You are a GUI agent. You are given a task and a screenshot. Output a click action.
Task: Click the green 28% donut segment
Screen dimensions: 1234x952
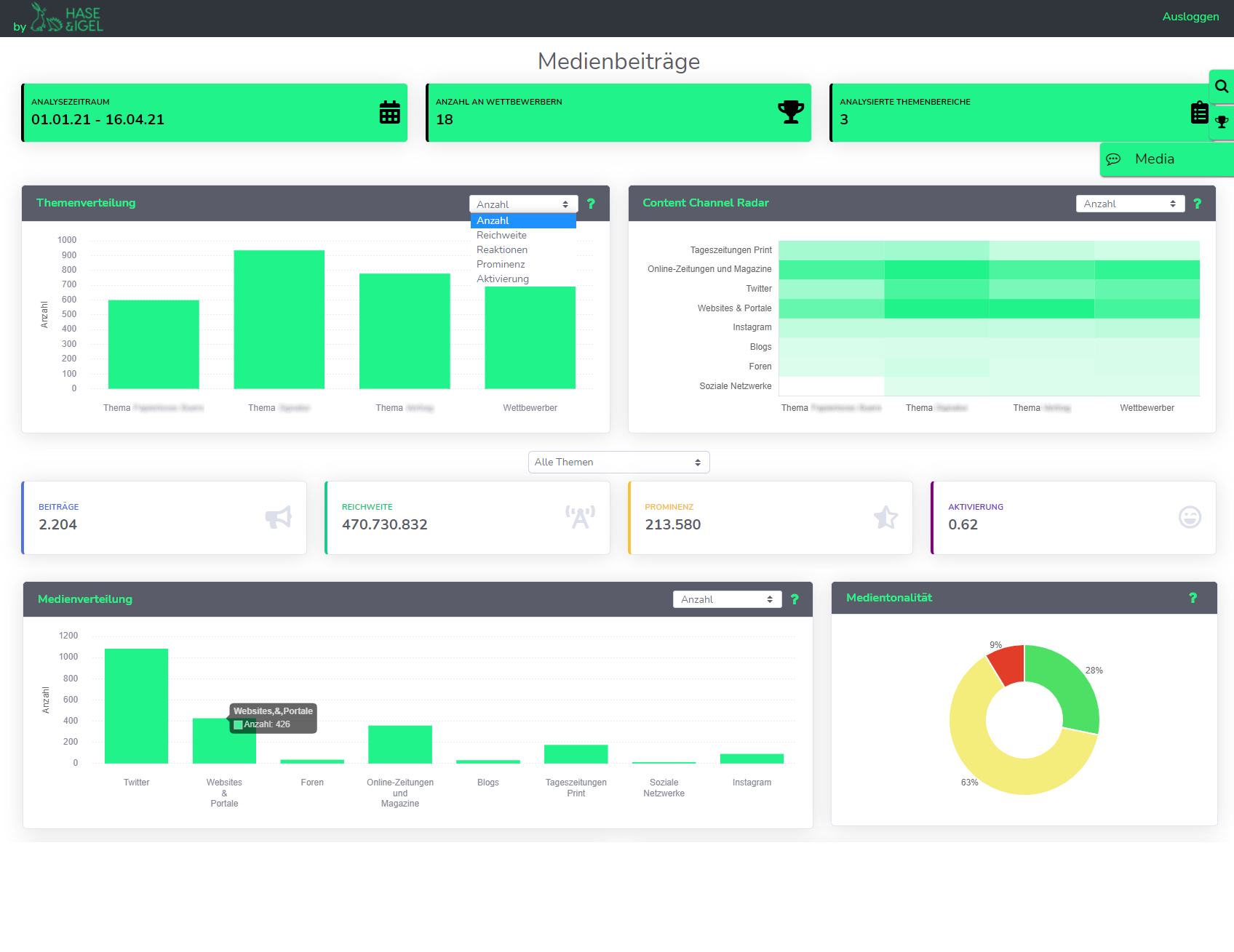pyautogui.click(x=1070, y=684)
